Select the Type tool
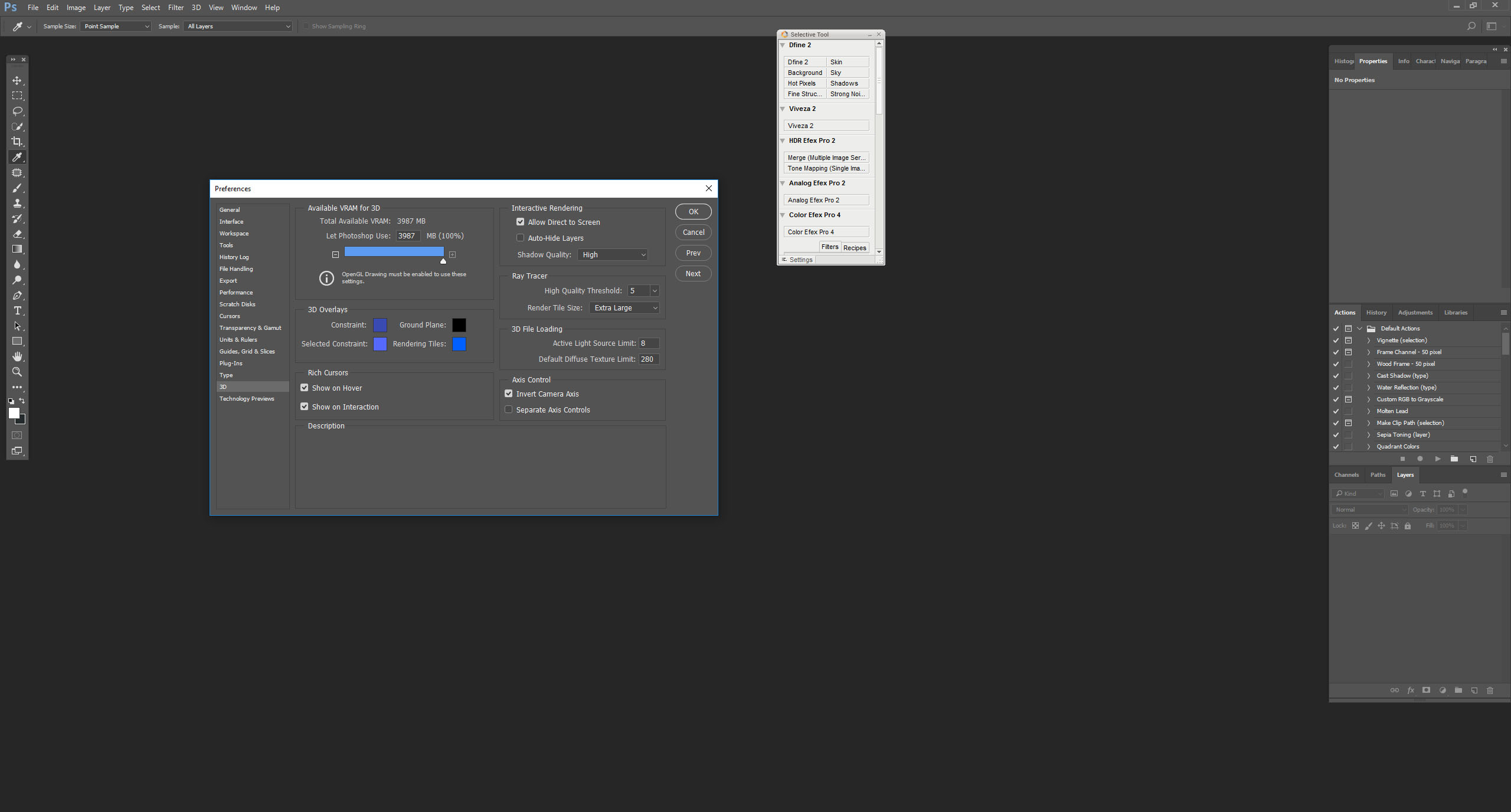The image size is (1511, 812). click(x=17, y=310)
